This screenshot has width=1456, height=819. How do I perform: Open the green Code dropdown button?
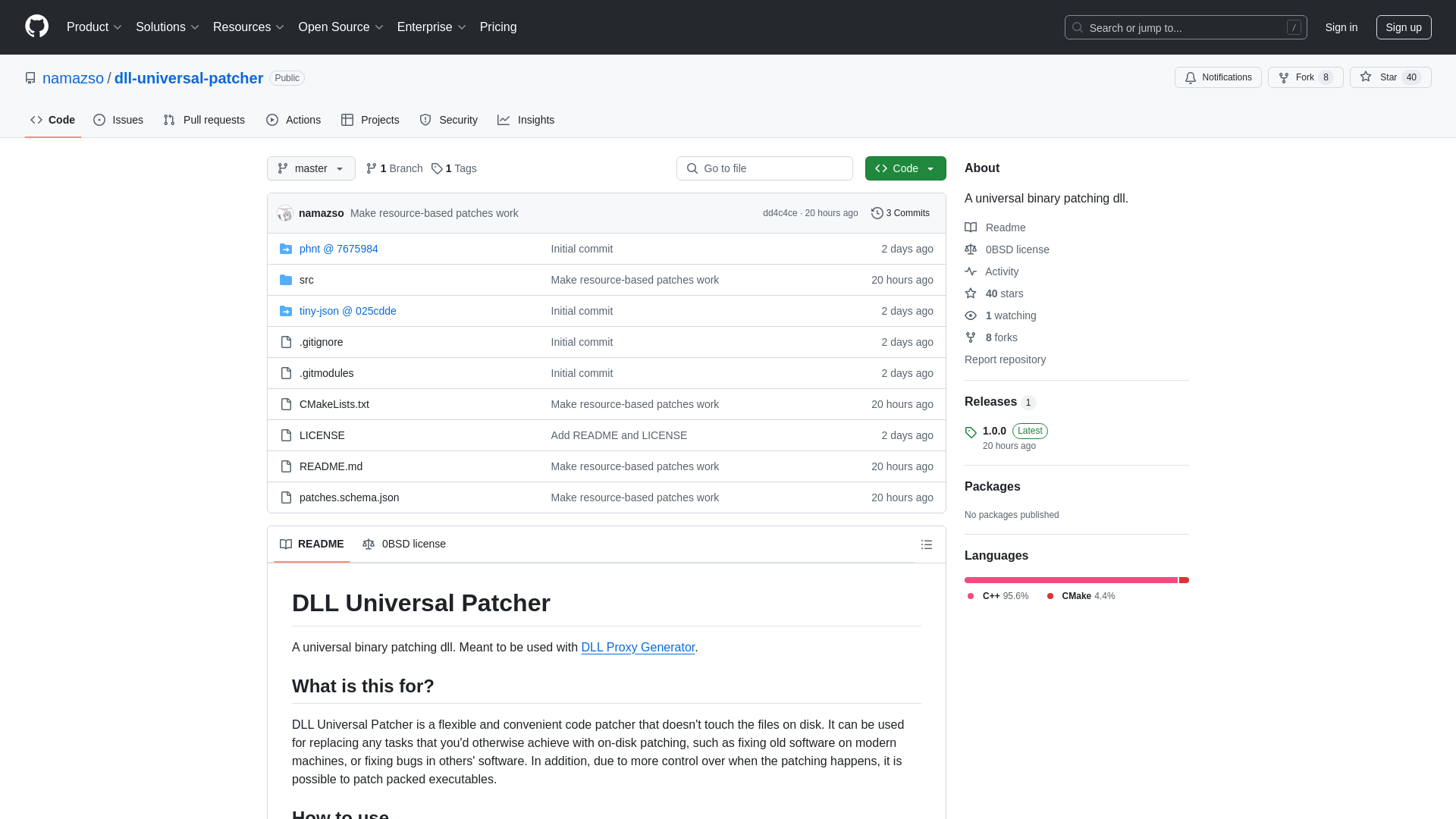tap(905, 168)
